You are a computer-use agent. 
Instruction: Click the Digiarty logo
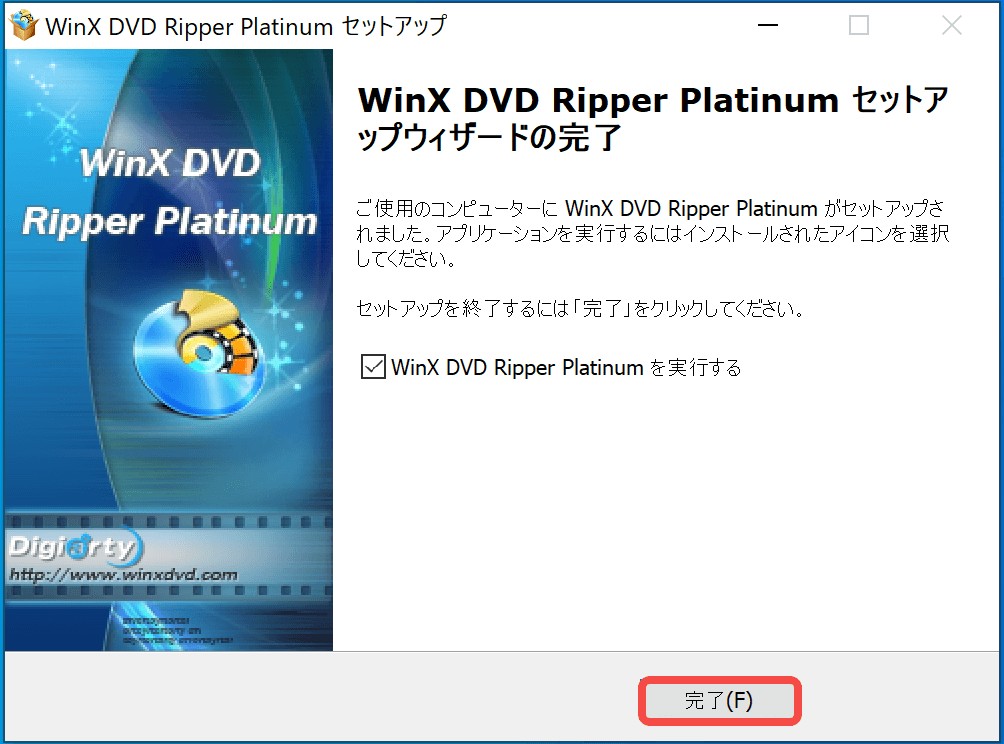pos(76,546)
